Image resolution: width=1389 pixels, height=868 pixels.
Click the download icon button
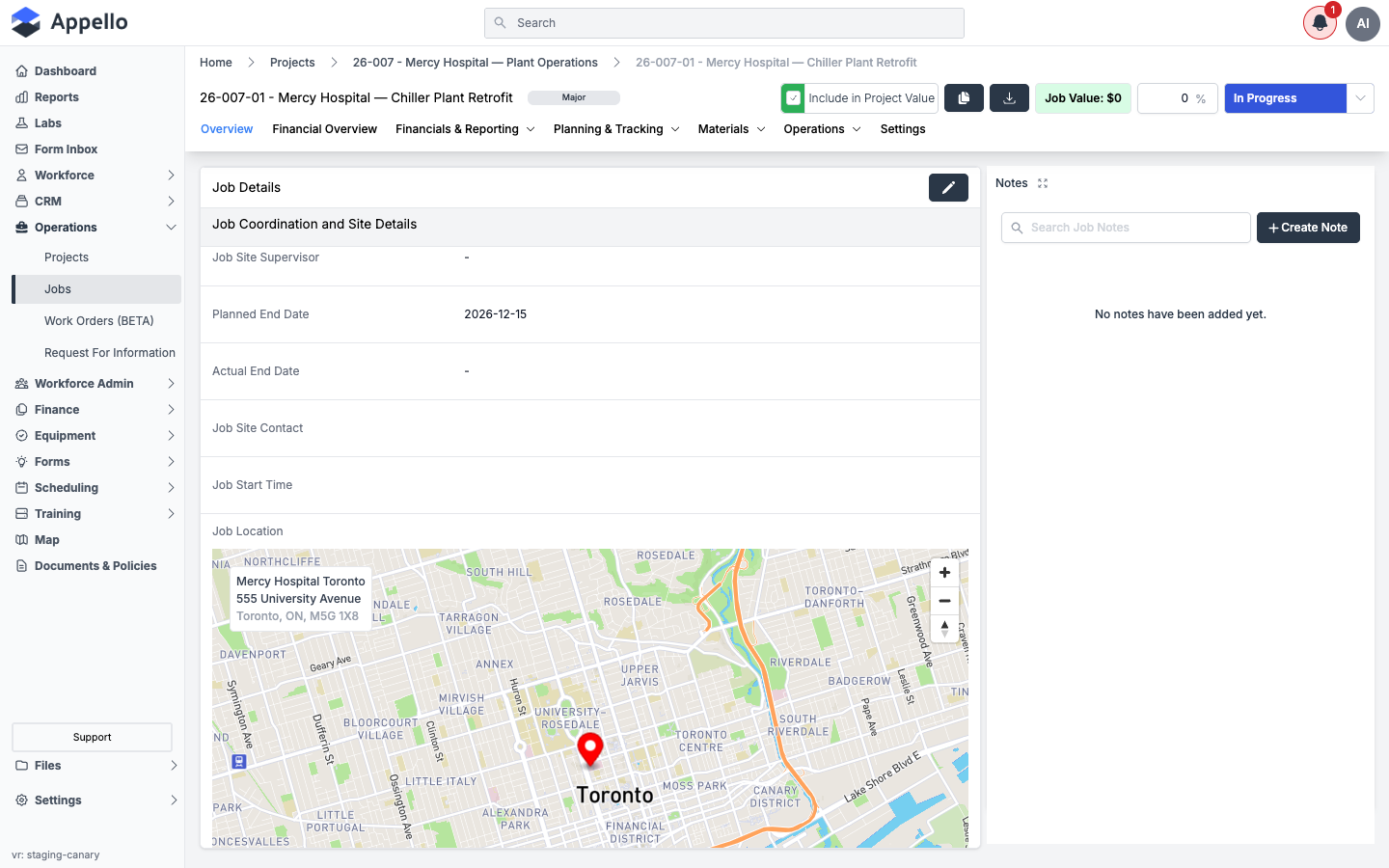point(1010,98)
